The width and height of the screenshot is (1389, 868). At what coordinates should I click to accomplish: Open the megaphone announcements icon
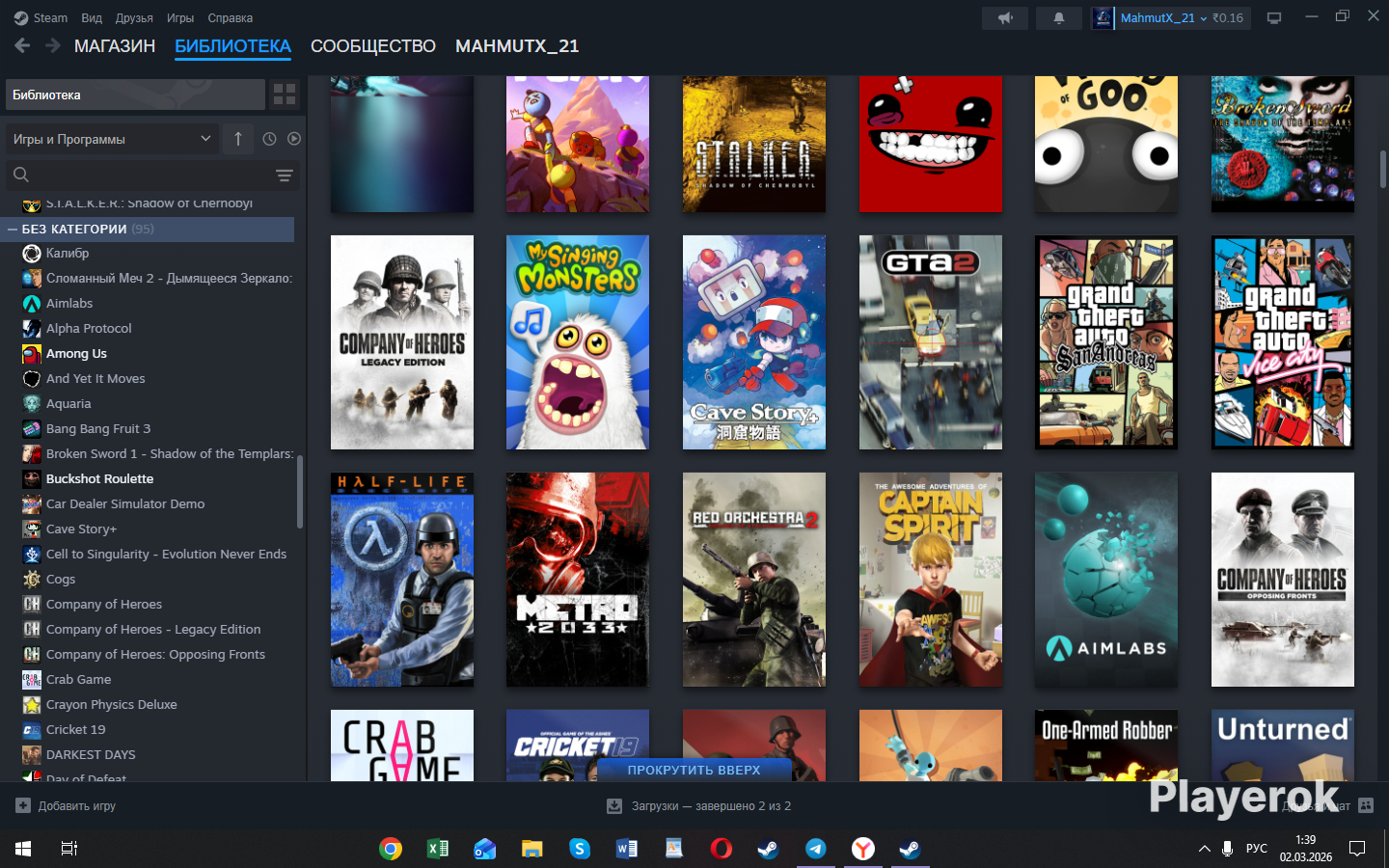click(x=1005, y=18)
